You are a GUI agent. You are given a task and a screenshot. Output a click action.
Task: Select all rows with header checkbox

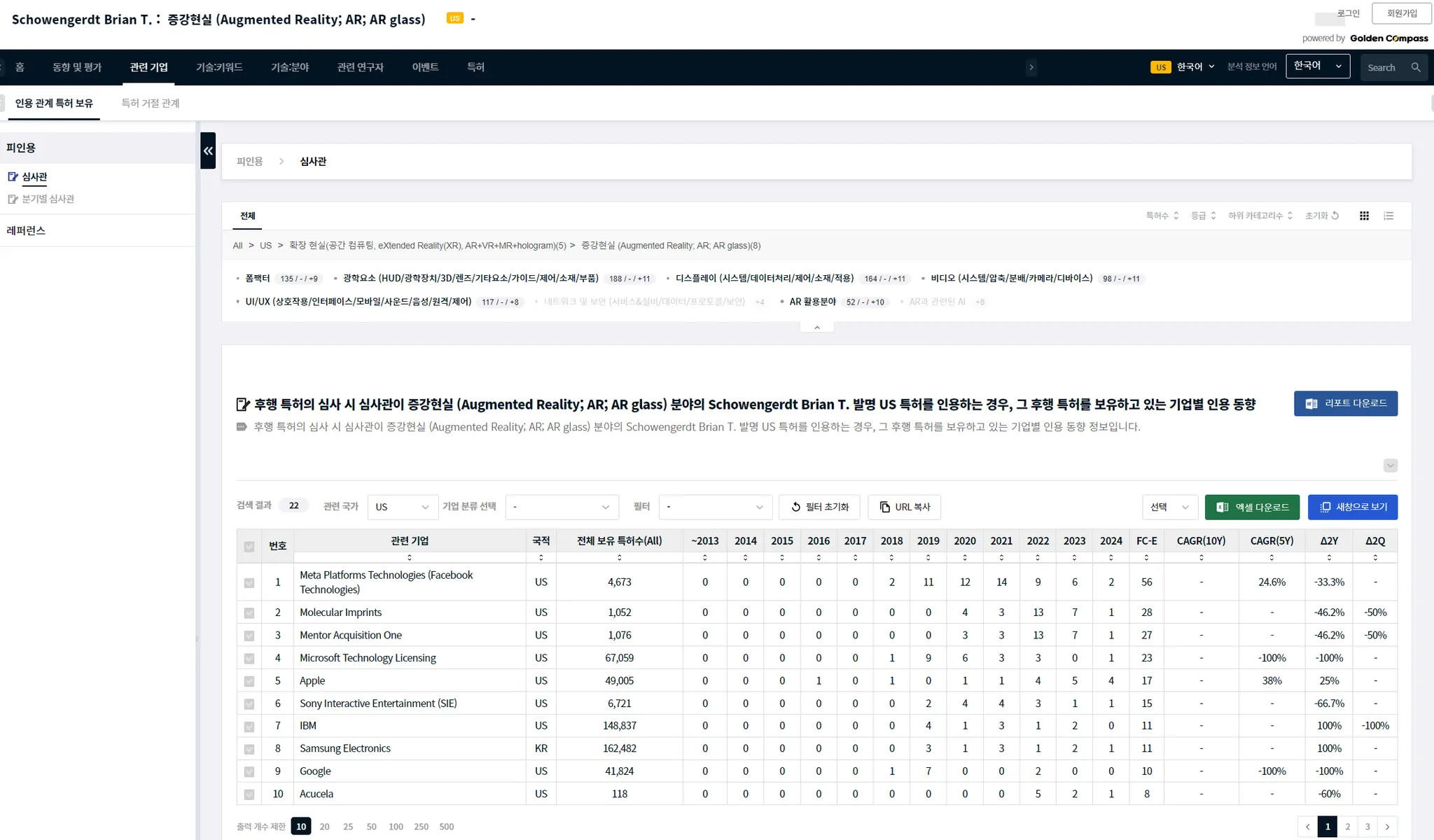click(x=249, y=546)
